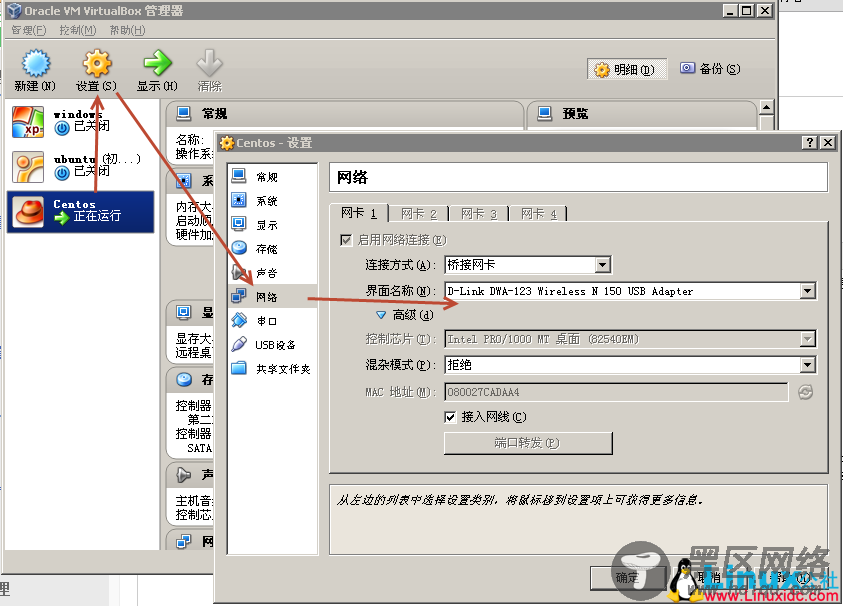Toggle 接入网线 (Cable connected) checkbox
Screen dimensions: 843x606
point(450,417)
